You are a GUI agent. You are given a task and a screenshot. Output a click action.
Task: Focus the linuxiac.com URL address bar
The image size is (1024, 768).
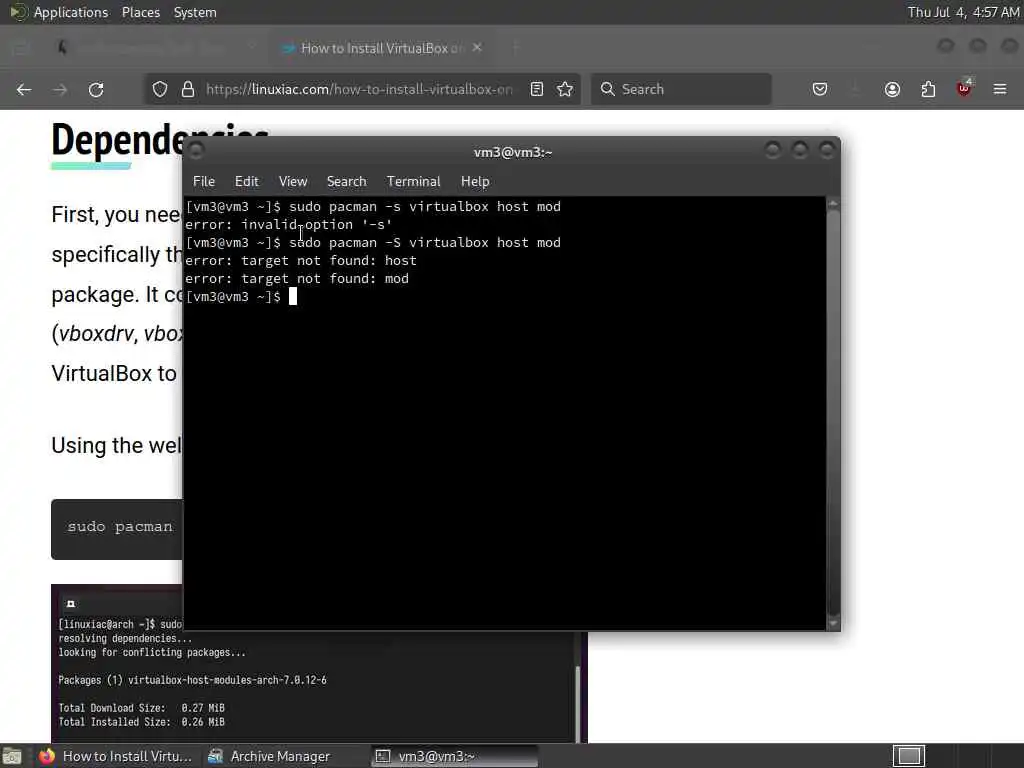click(359, 89)
